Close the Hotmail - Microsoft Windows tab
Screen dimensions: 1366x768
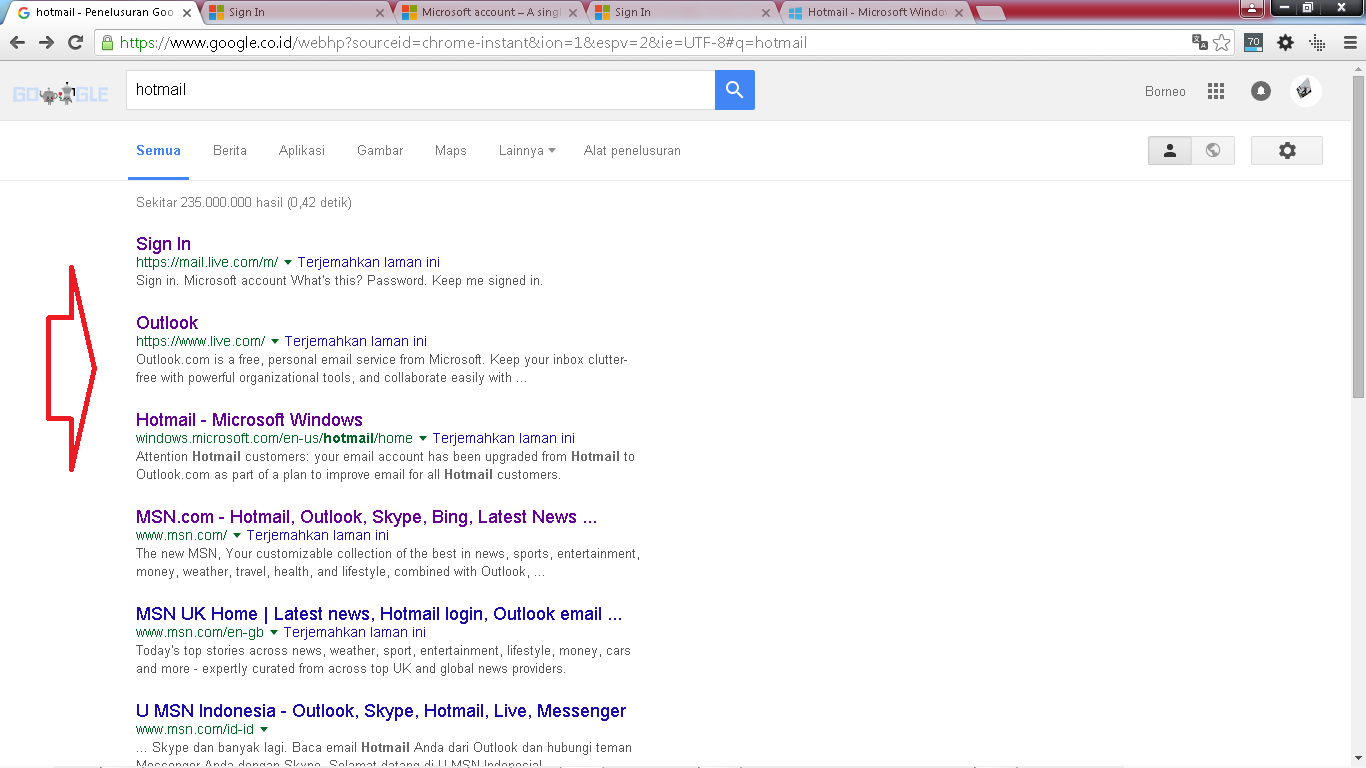click(x=959, y=13)
